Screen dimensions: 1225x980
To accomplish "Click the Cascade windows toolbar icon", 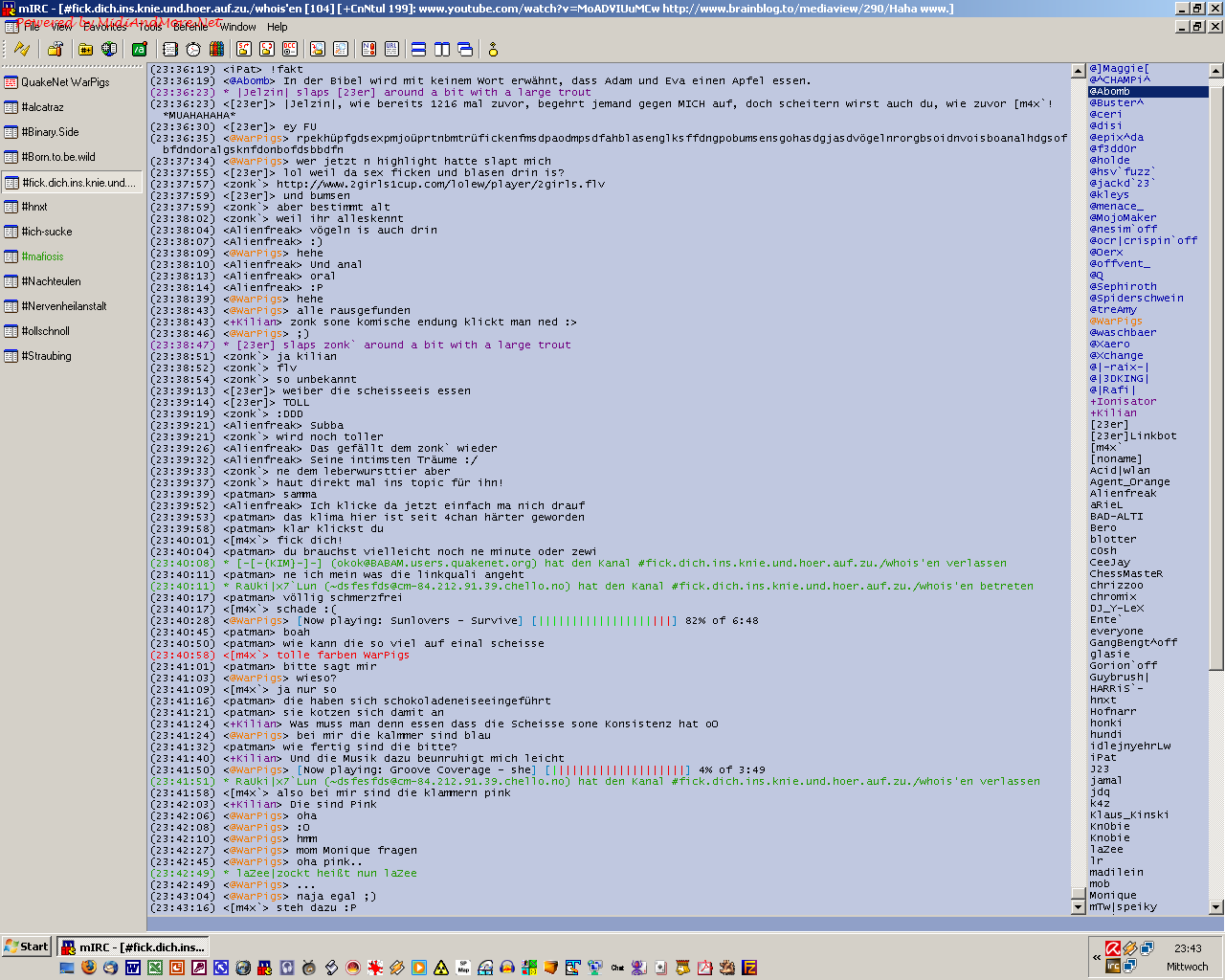I will tap(465, 49).
